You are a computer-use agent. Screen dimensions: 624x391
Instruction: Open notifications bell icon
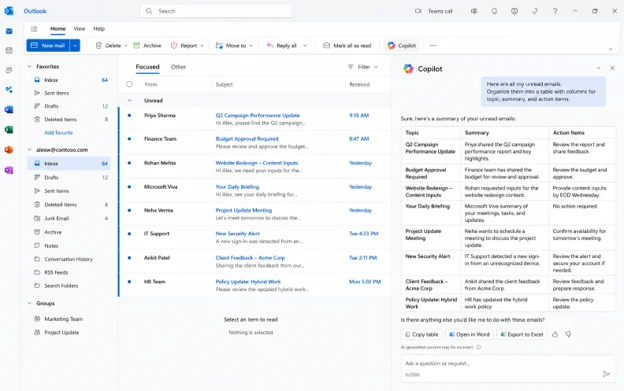494,11
